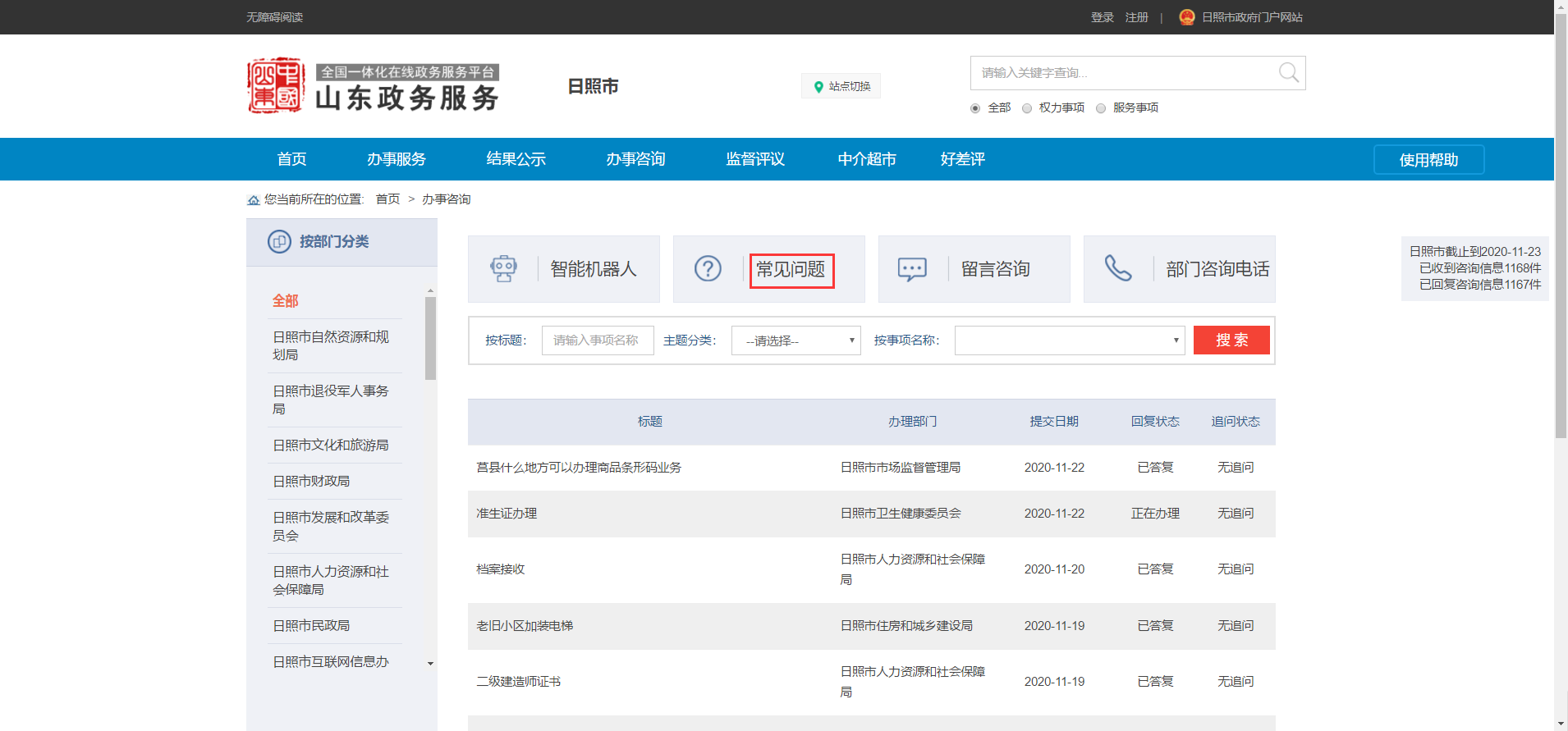Select the 权力事项 radio button

point(1027,108)
